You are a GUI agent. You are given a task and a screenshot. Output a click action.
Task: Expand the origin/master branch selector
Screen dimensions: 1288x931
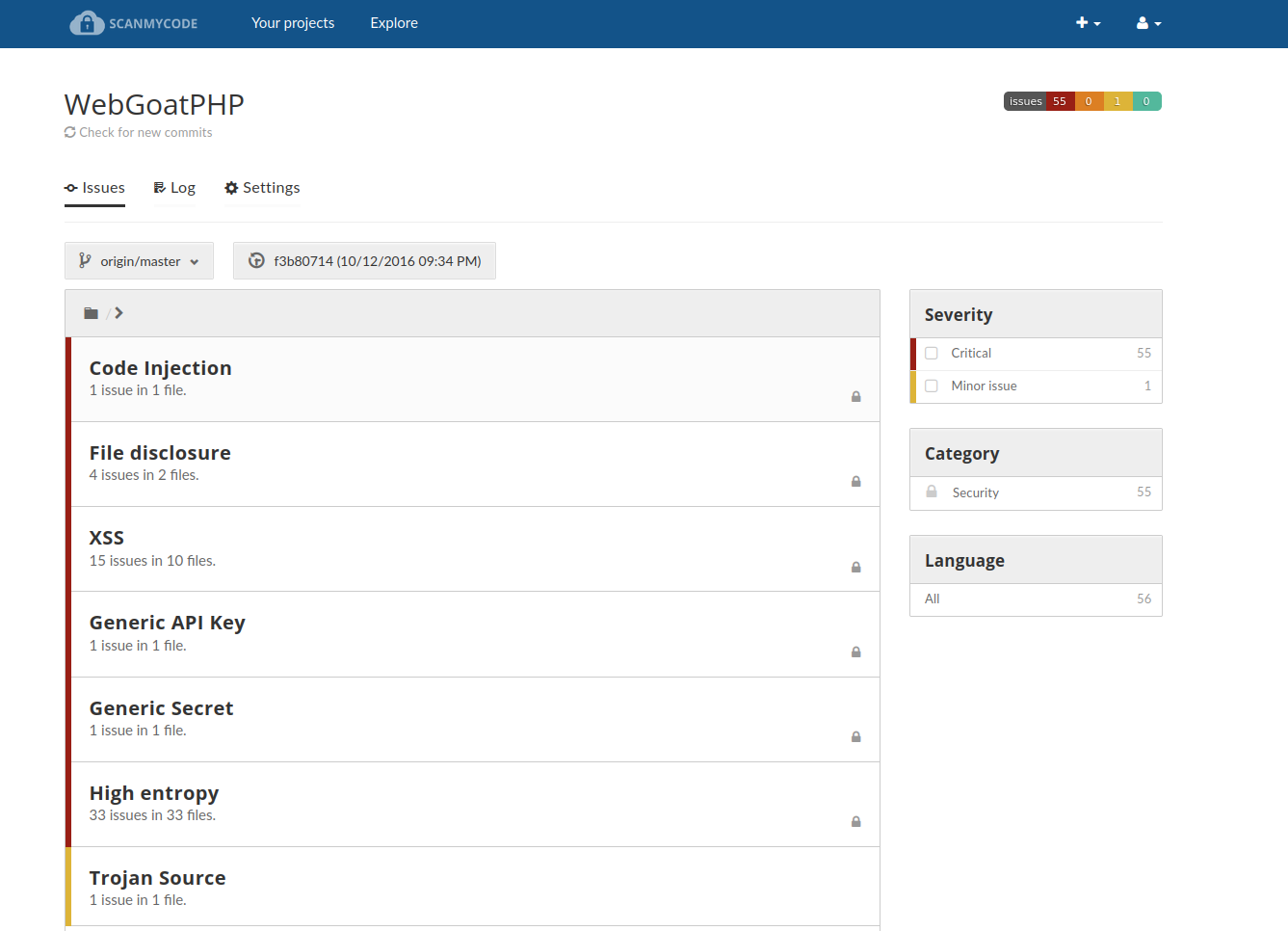pos(140,261)
